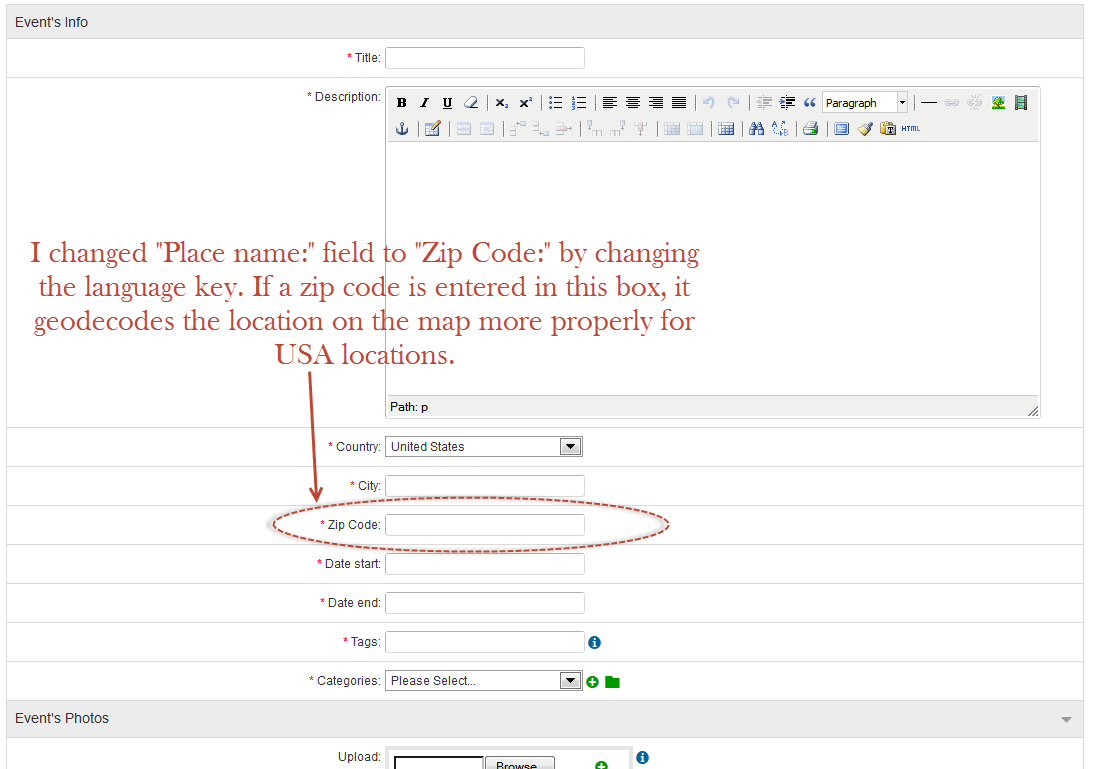Click the blockquote icon
1093x769 pixels.
coord(810,103)
